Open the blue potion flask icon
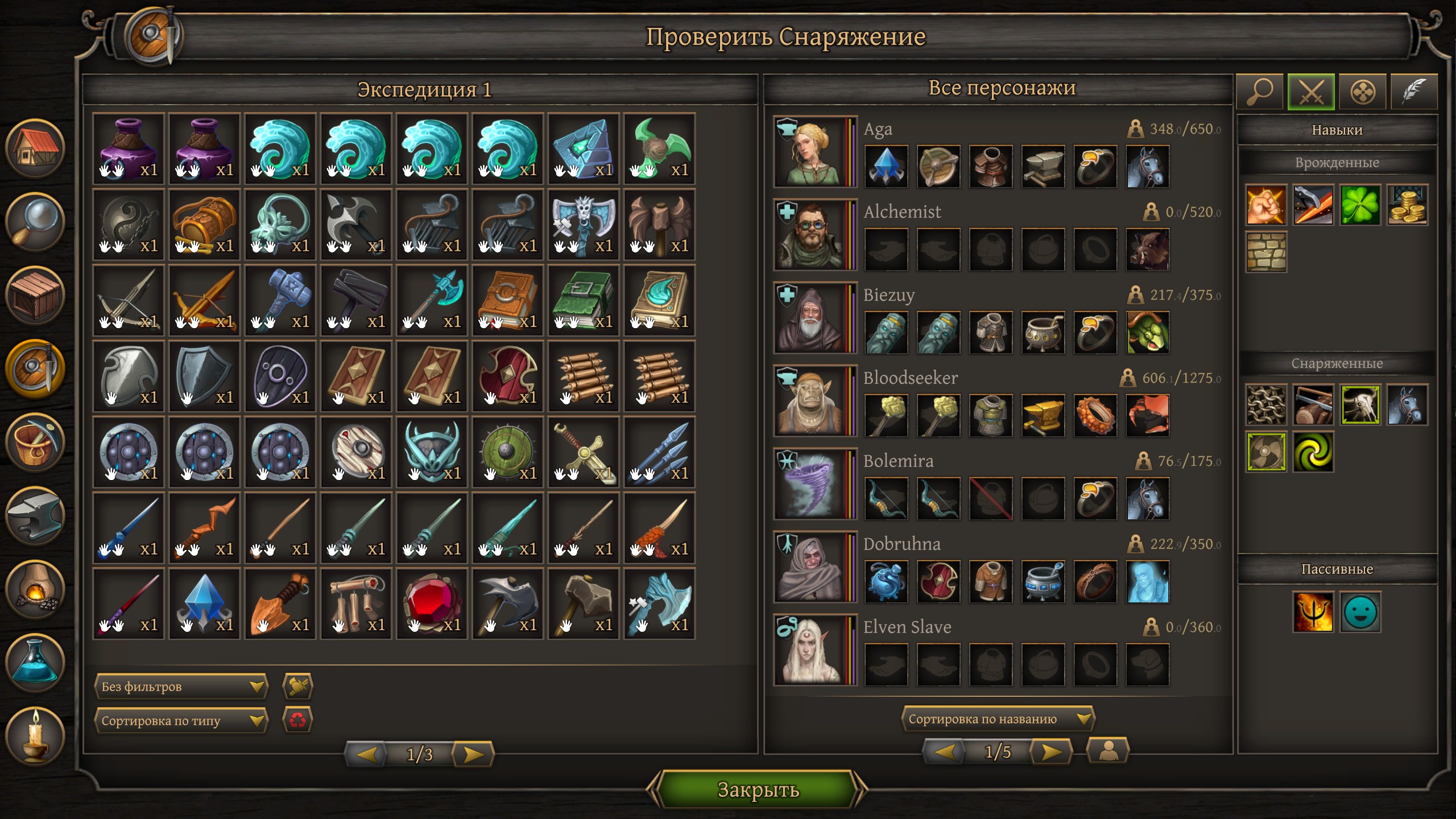Image resolution: width=1456 pixels, height=819 pixels. tap(35, 663)
